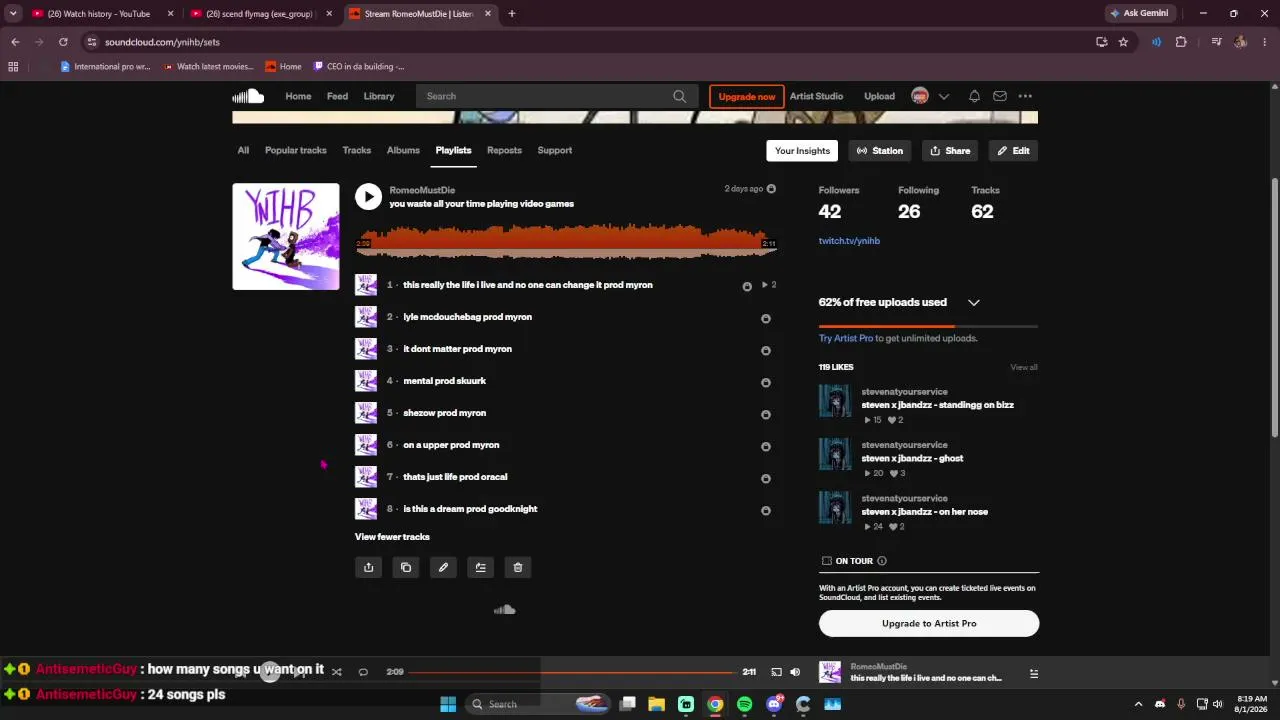Click the pencil edit icon below tracks
Screen dimensions: 1280x720
pyautogui.click(x=443, y=567)
